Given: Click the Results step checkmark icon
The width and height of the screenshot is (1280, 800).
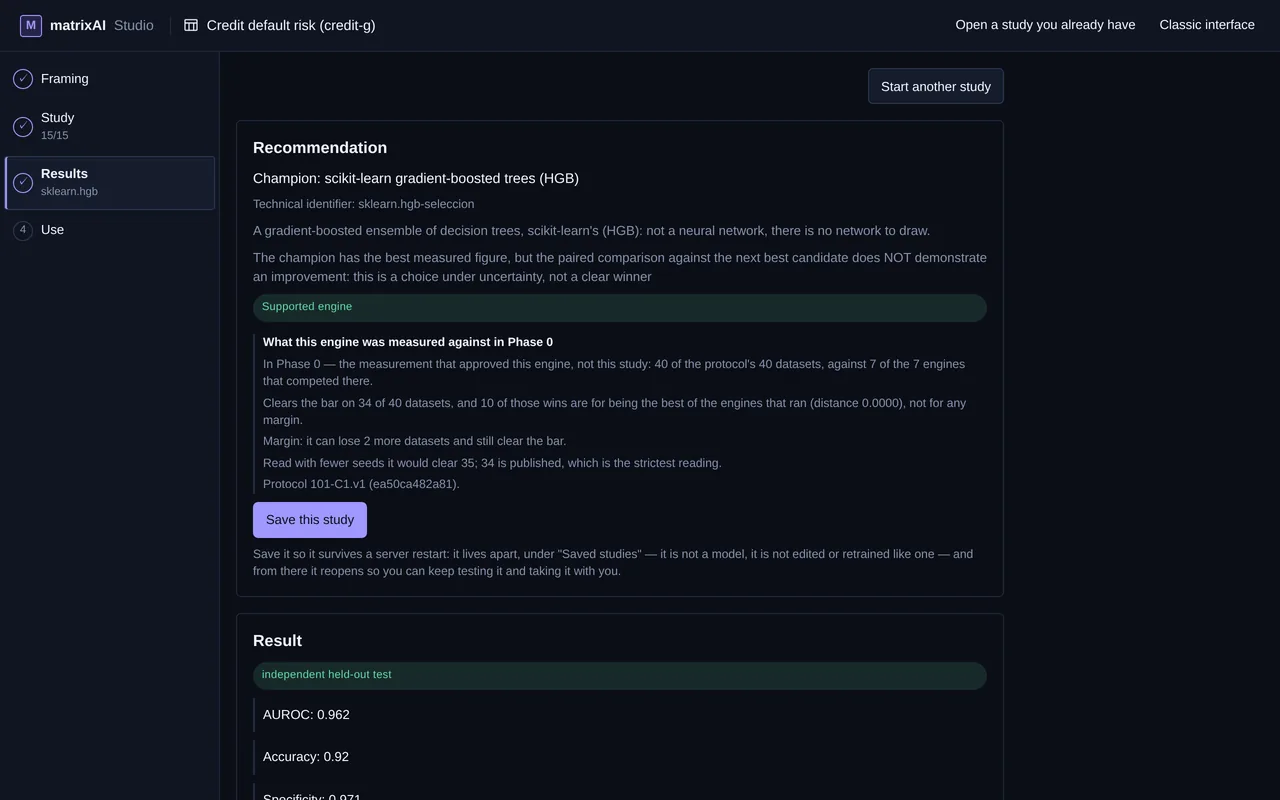Looking at the screenshot, I should pos(23,183).
